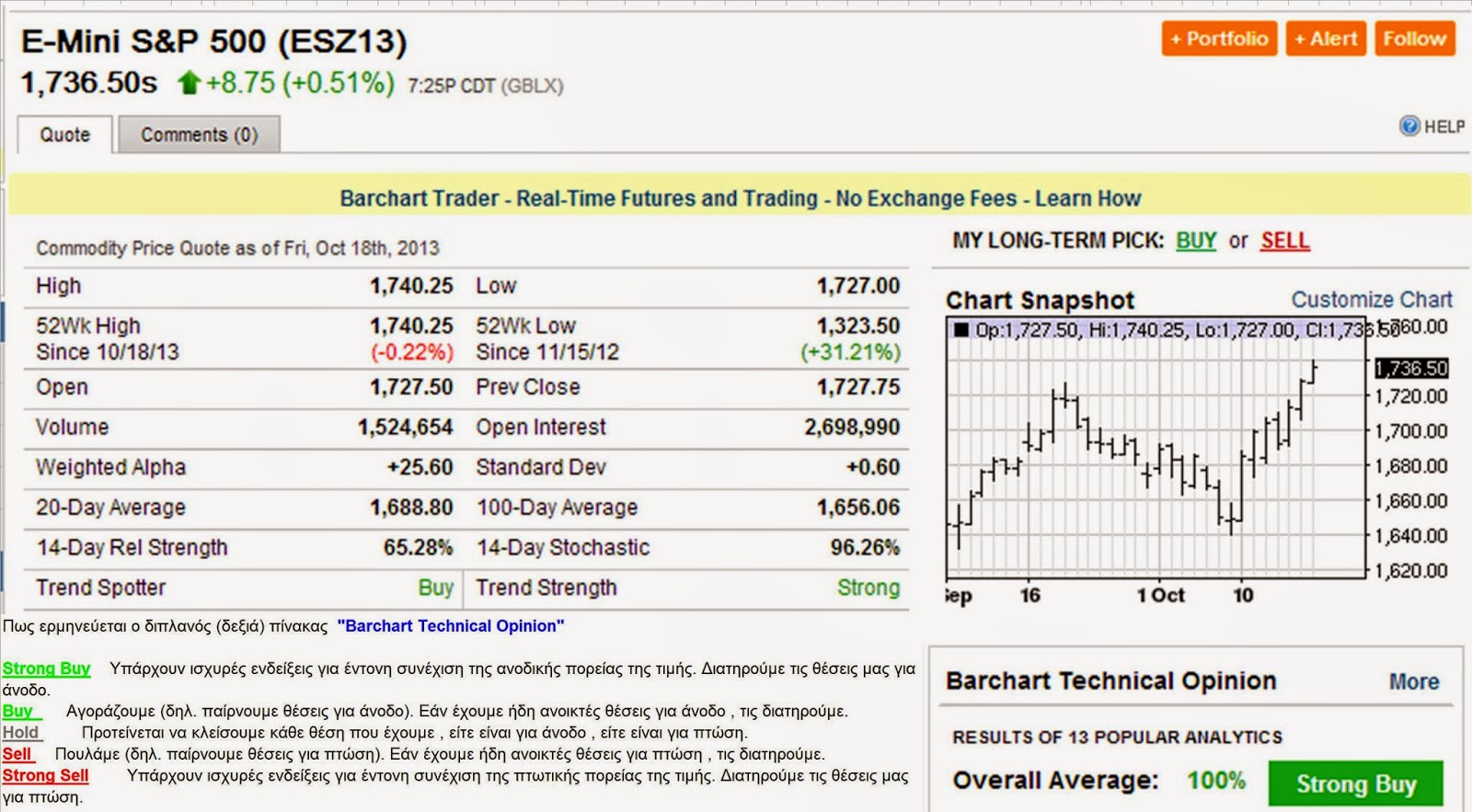Image resolution: width=1472 pixels, height=812 pixels.
Task: Click the E-Mini S&P 500 (ESZ13) title
Action: pos(213,41)
